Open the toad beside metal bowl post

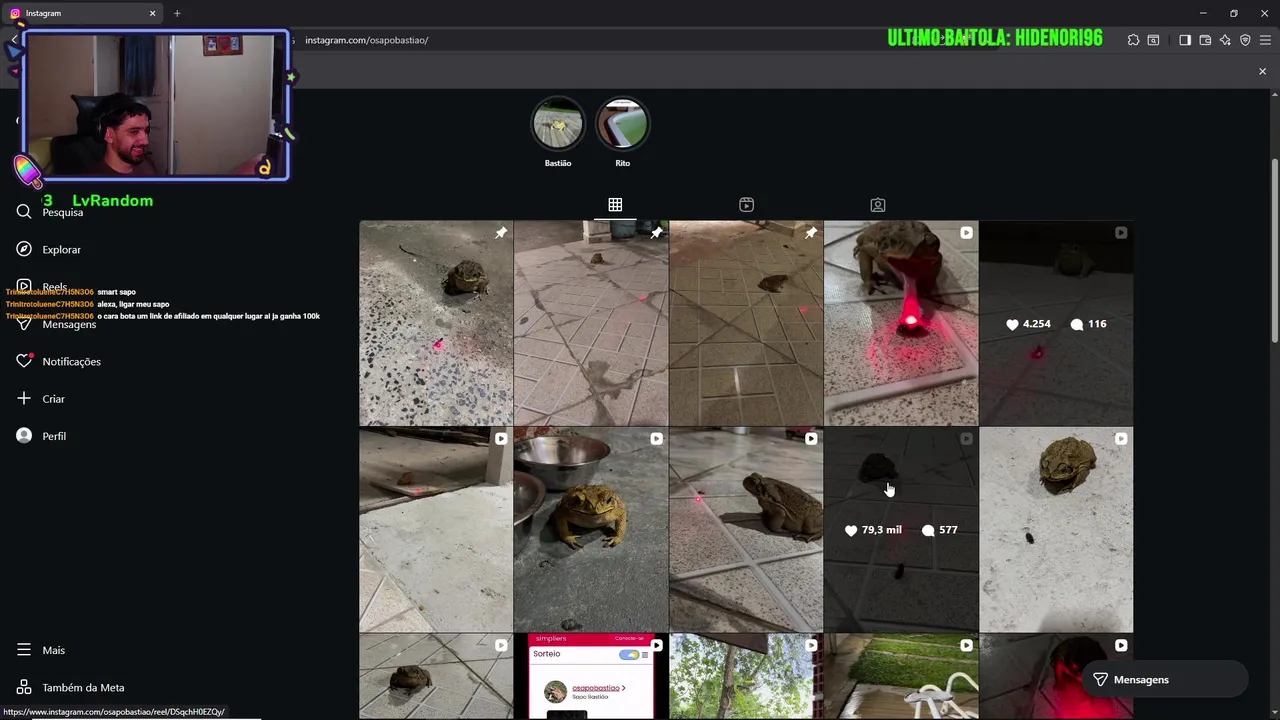[x=591, y=529]
